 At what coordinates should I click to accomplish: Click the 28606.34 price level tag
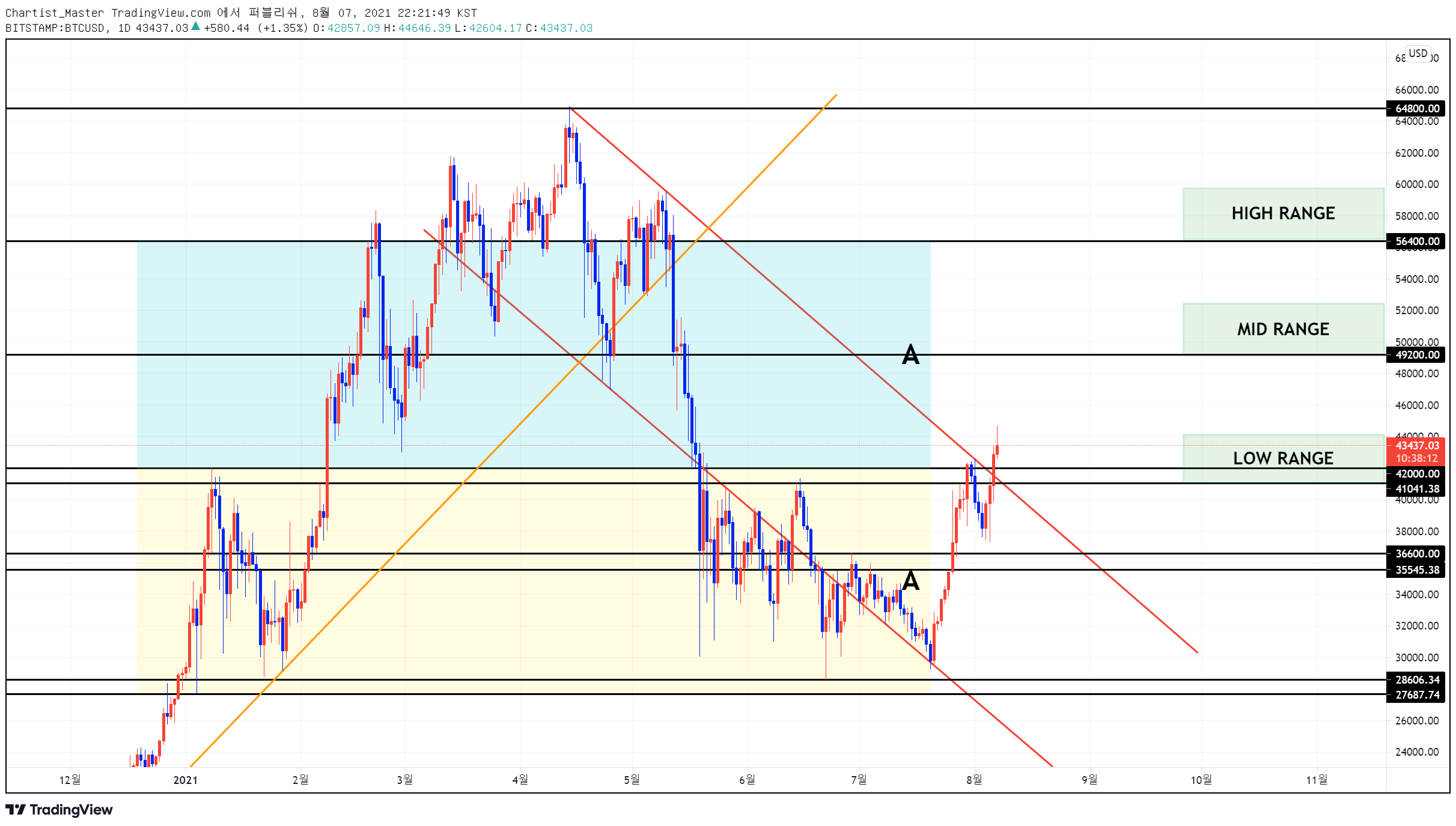coord(1416,679)
